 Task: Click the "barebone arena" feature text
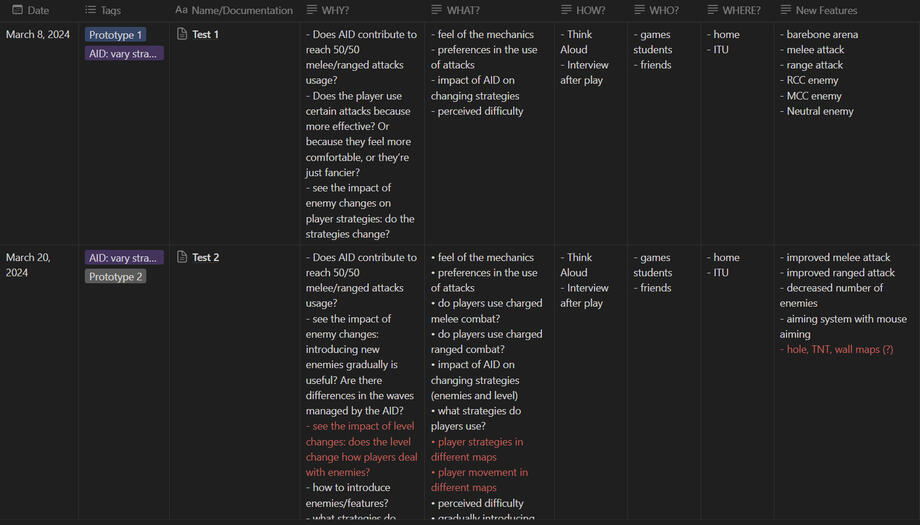coord(822,34)
